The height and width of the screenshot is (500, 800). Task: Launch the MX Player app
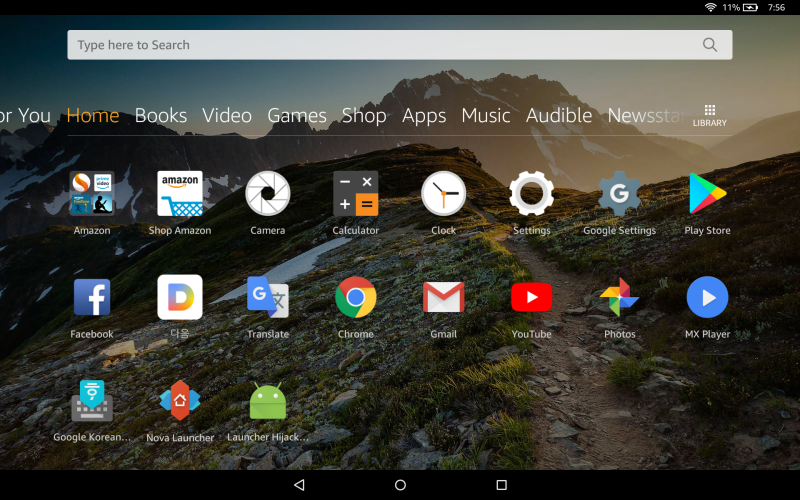coord(707,297)
